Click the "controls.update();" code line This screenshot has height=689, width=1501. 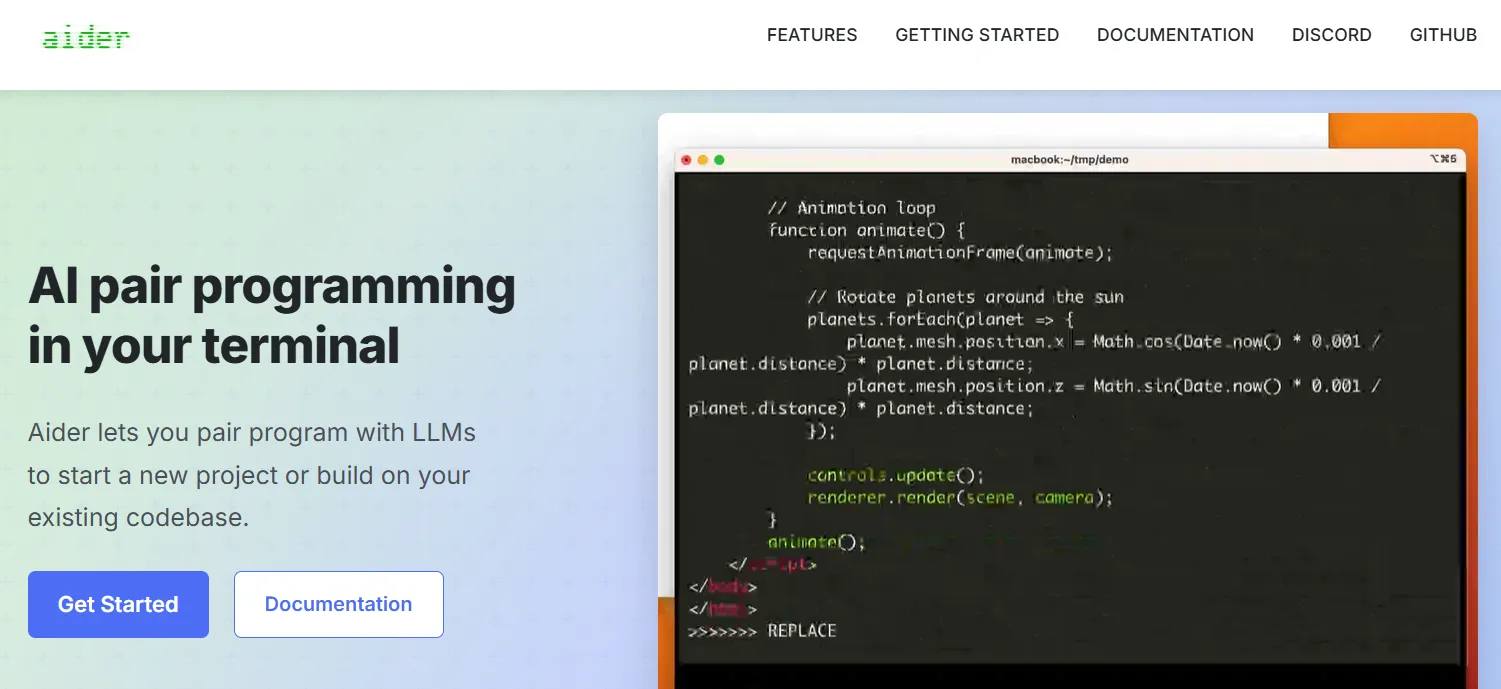[x=896, y=475]
